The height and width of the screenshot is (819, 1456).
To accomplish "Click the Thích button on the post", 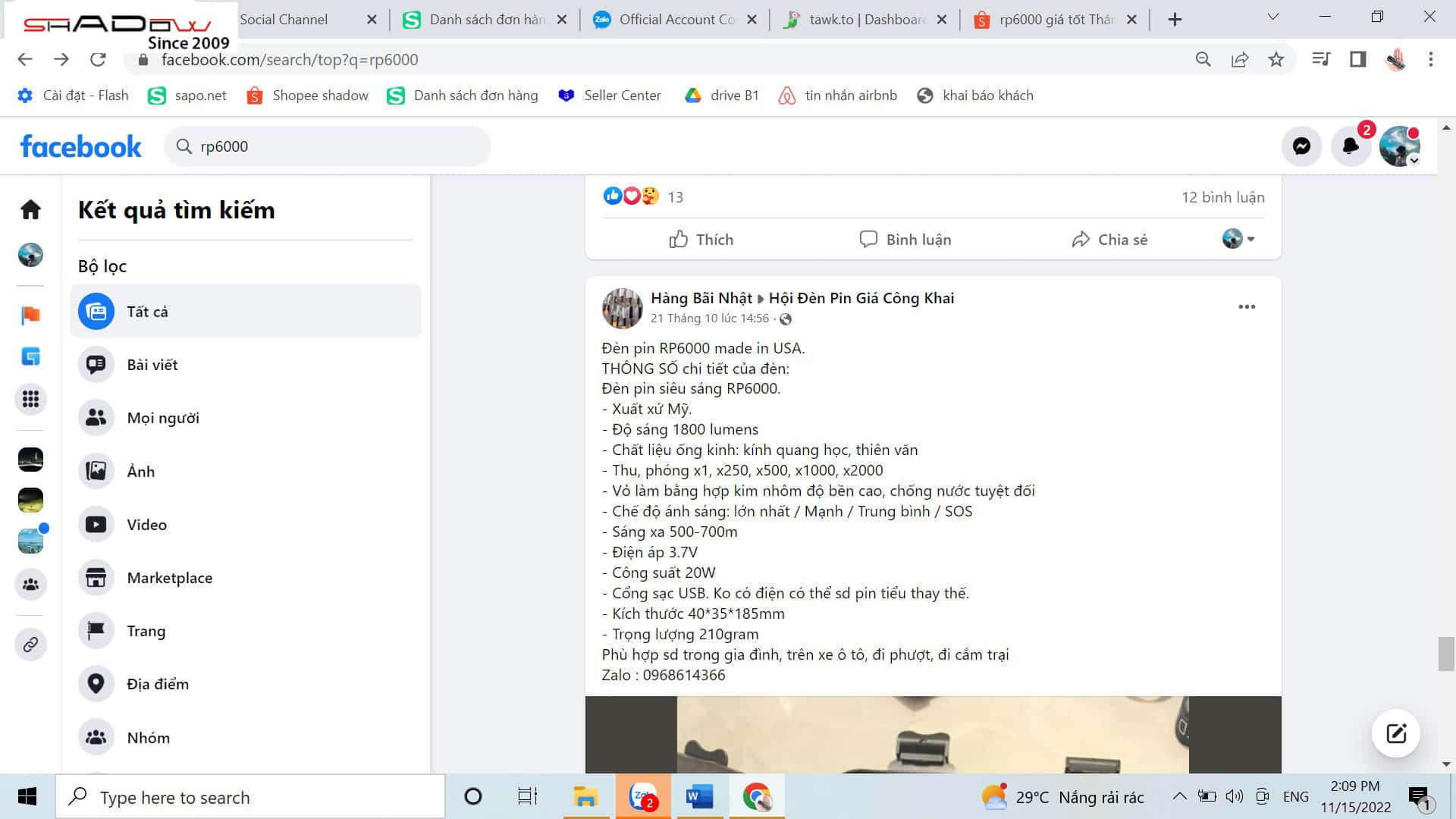I will tap(701, 239).
